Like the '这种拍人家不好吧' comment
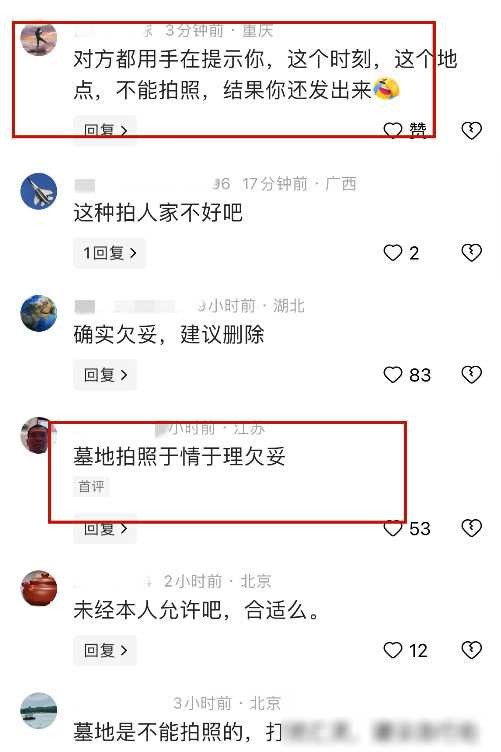501x752 pixels. pyautogui.click(x=393, y=253)
